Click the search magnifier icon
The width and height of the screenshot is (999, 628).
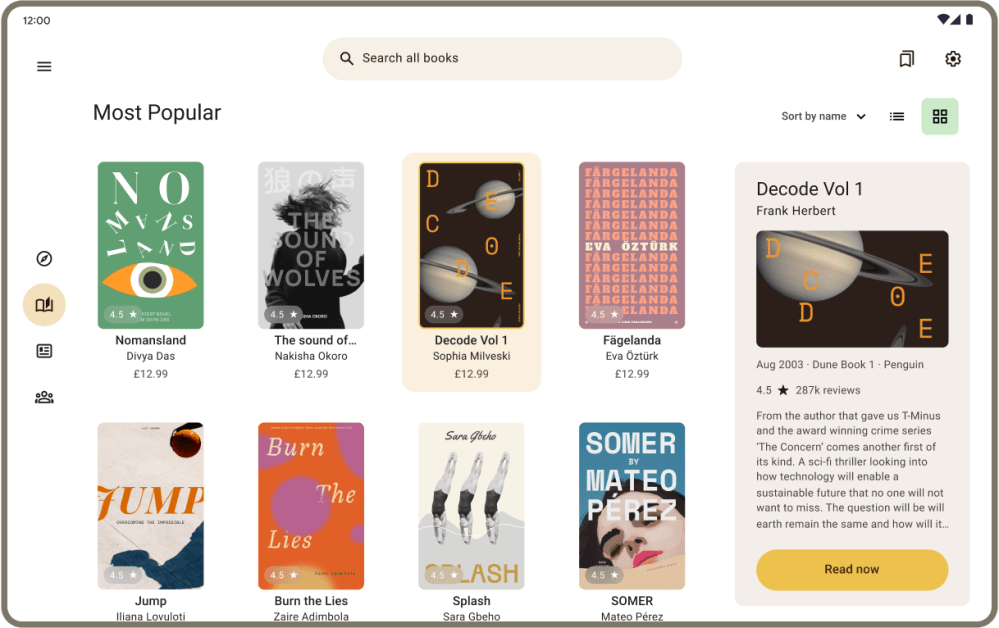pyautogui.click(x=347, y=59)
